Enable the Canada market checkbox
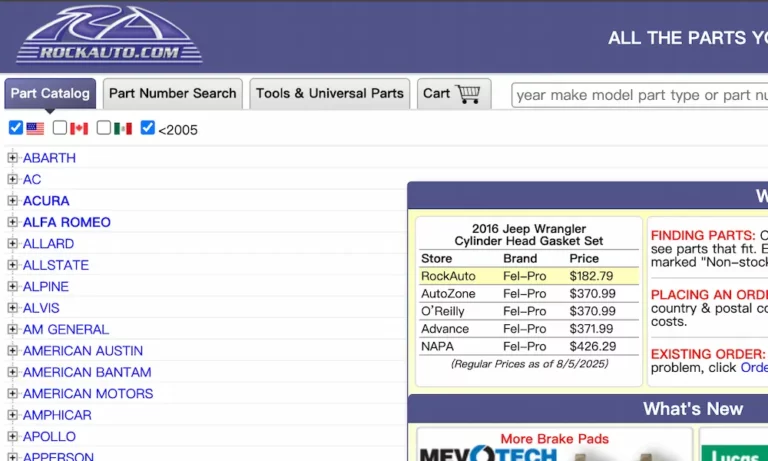 tap(60, 128)
